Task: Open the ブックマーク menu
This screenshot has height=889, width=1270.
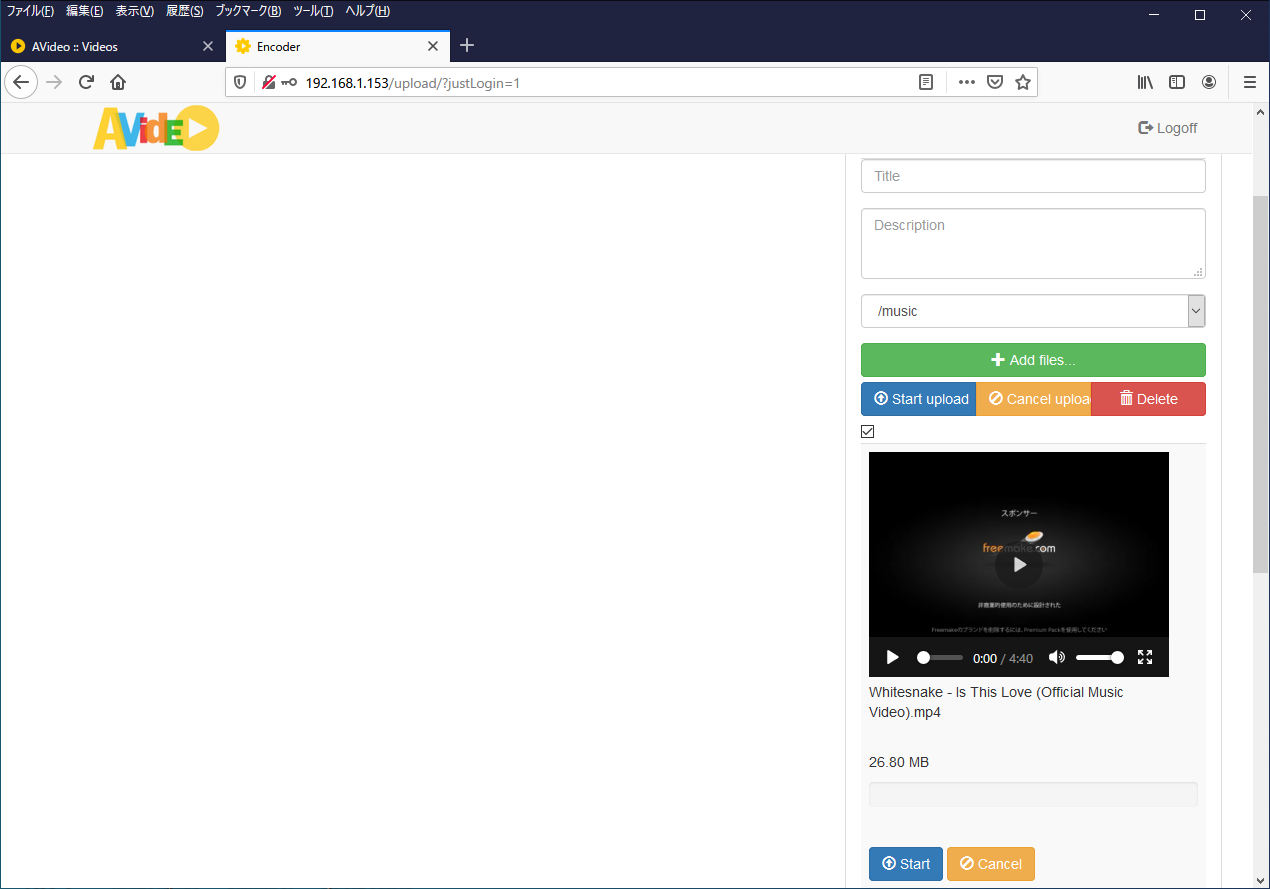Action: [x=246, y=11]
